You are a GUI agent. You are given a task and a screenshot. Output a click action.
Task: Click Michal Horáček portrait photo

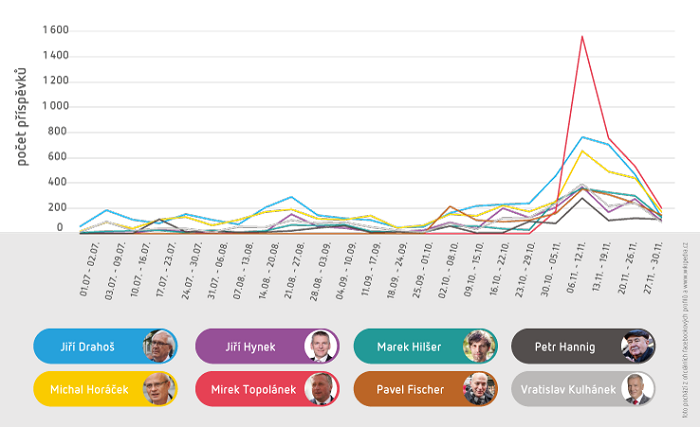click(x=160, y=388)
